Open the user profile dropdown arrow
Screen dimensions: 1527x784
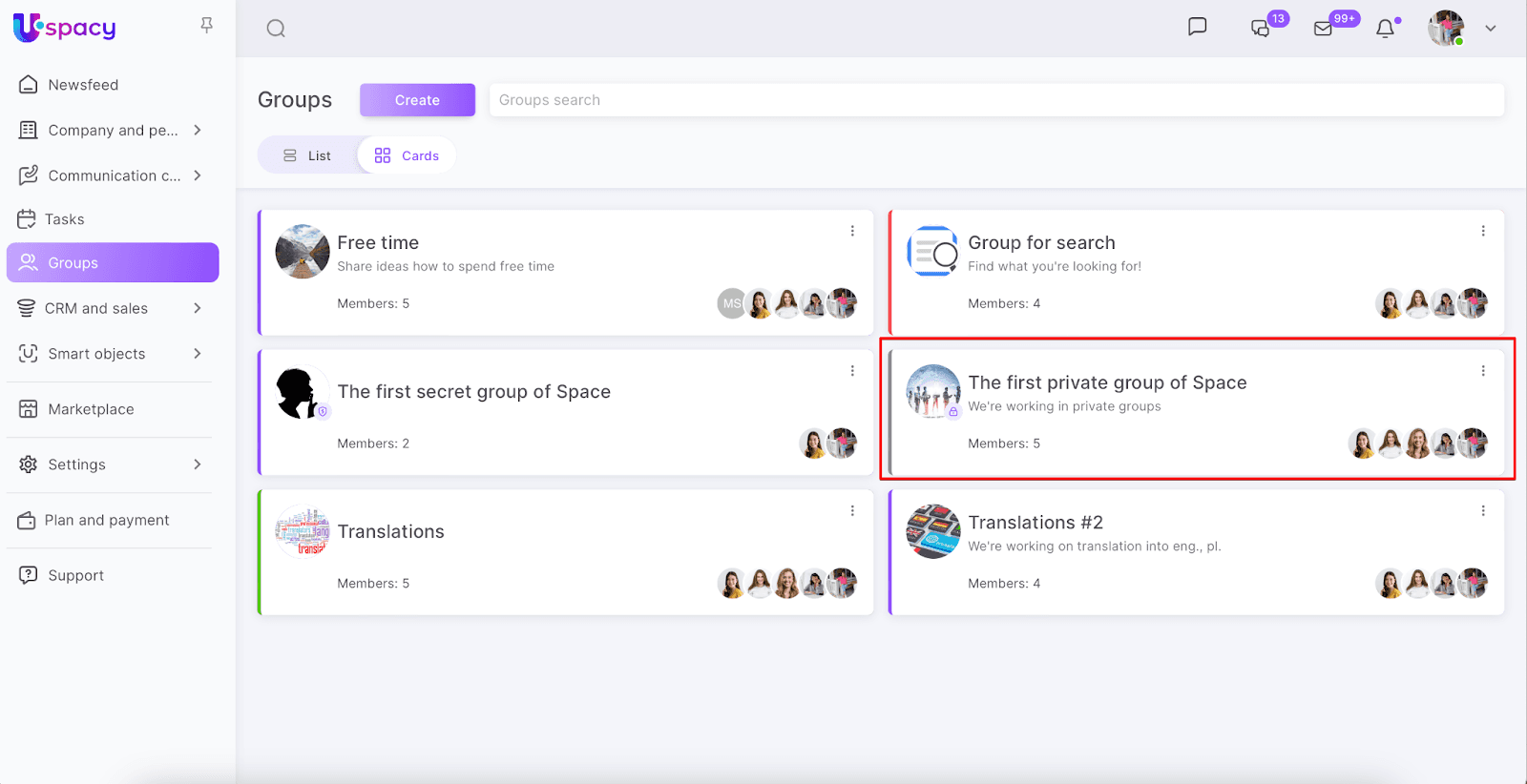tap(1490, 29)
